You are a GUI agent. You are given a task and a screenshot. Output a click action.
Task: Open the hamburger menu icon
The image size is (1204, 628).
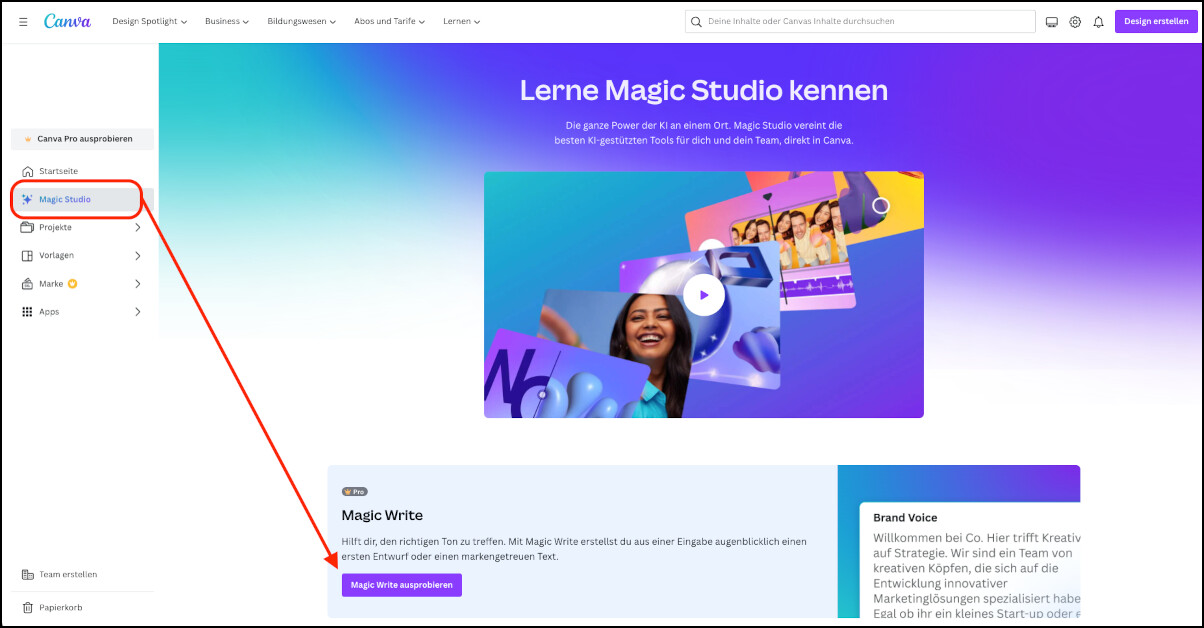click(23, 21)
